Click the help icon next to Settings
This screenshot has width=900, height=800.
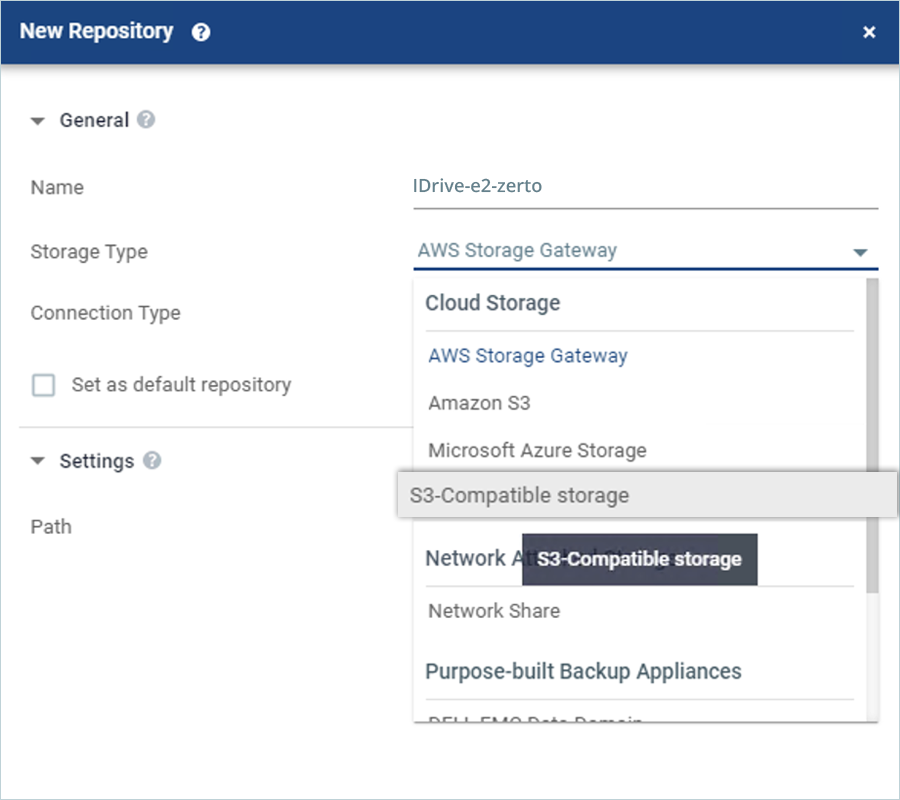152,461
